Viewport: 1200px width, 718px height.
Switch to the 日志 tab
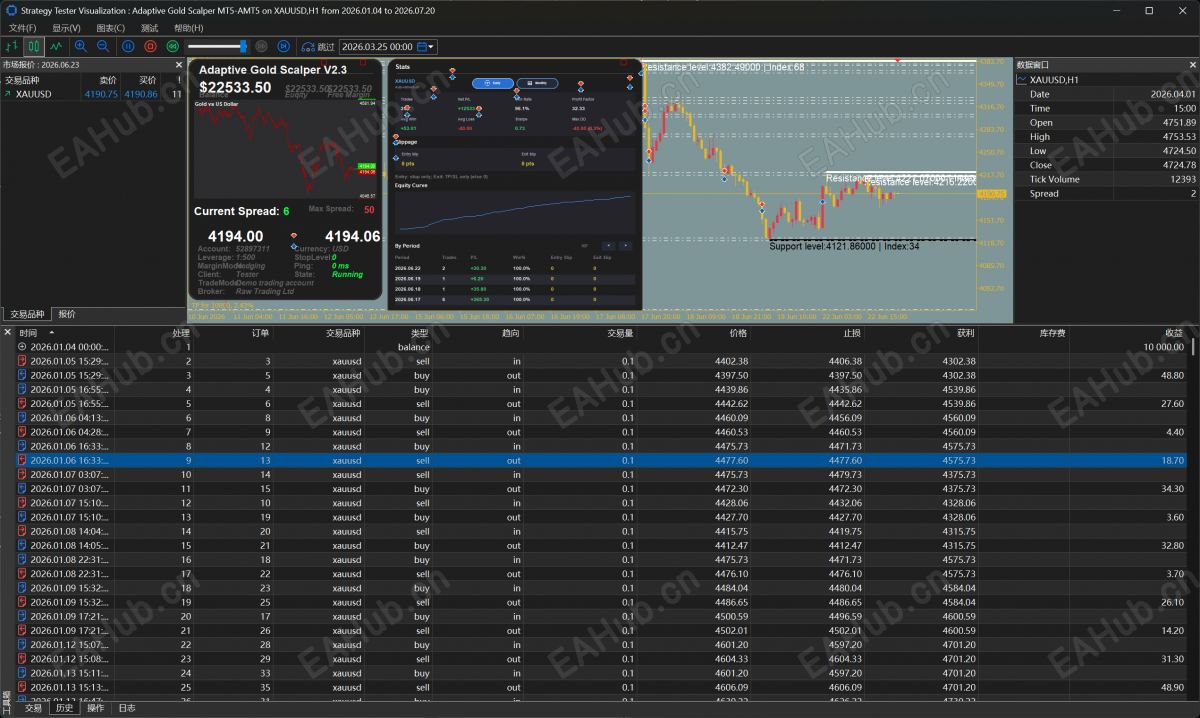127,708
